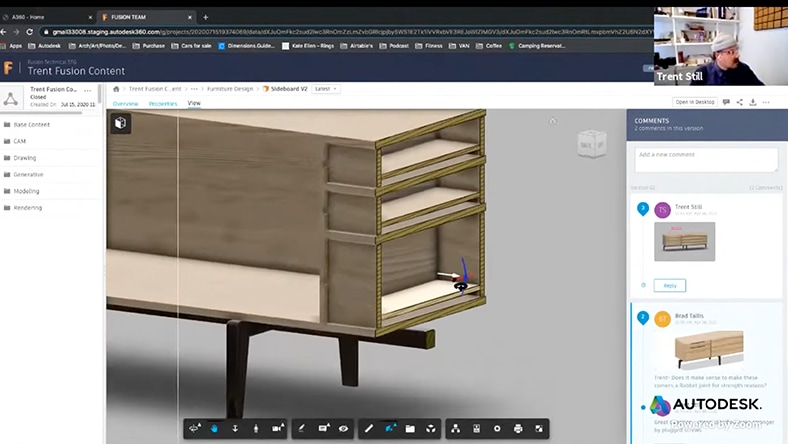Viewport: 788px width, 444px height.
Task: Expand the Modeling folder in sidebar
Action: click(x=27, y=190)
